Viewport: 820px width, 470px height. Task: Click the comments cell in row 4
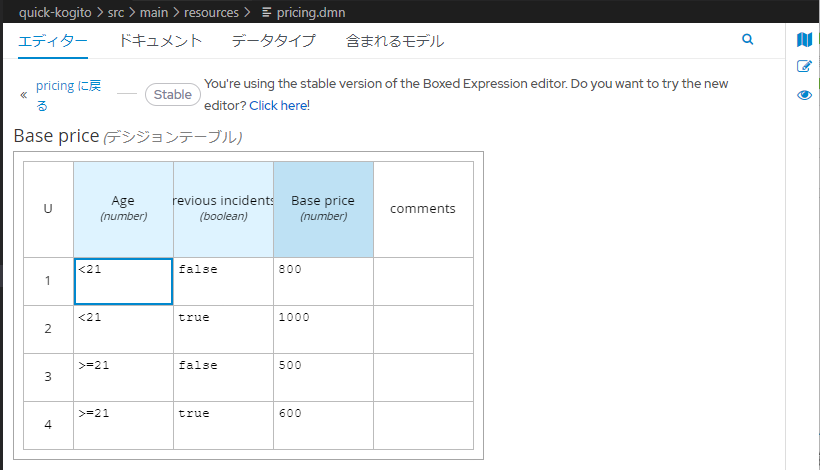click(423, 425)
